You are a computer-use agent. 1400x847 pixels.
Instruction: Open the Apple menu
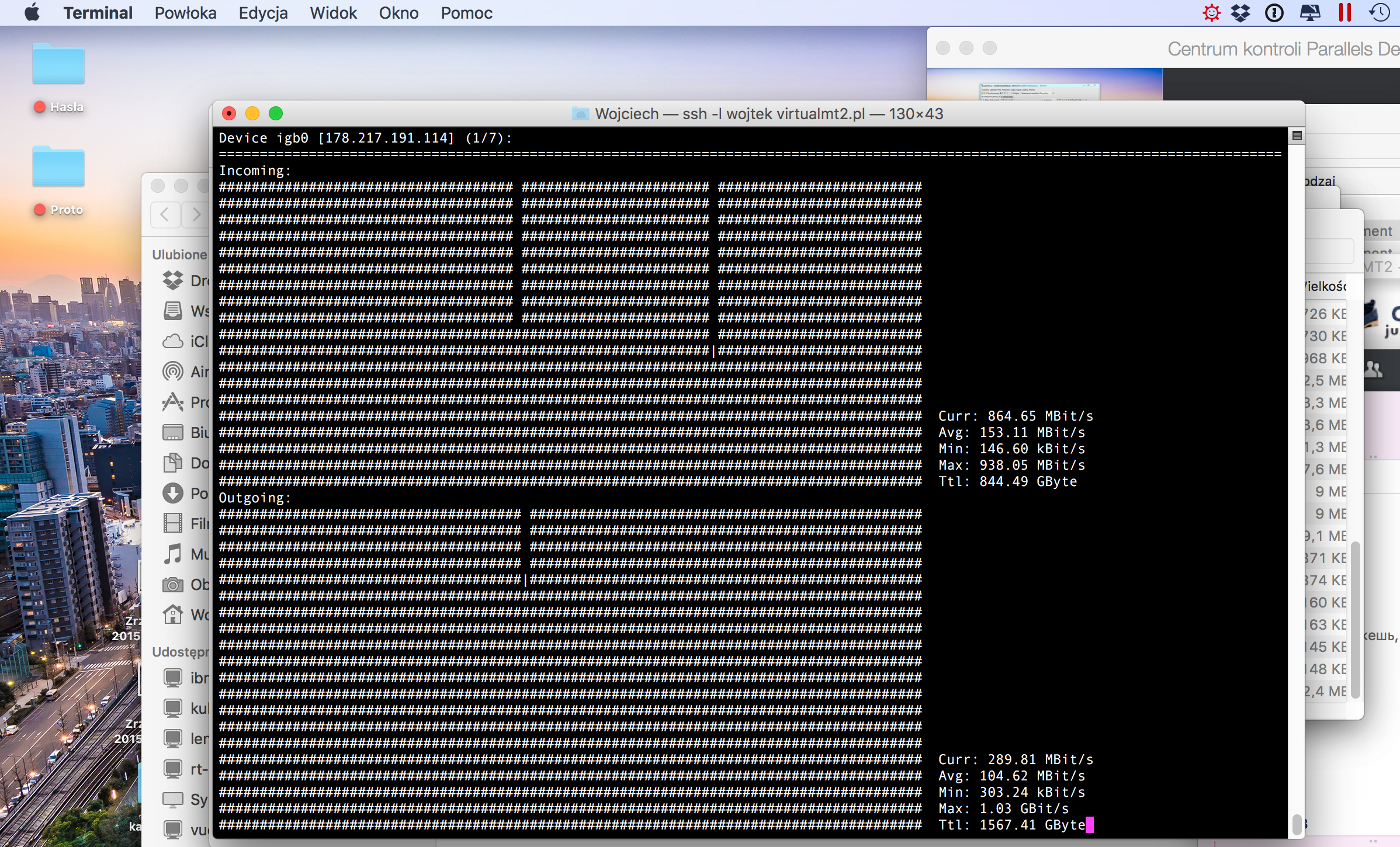tap(32, 13)
